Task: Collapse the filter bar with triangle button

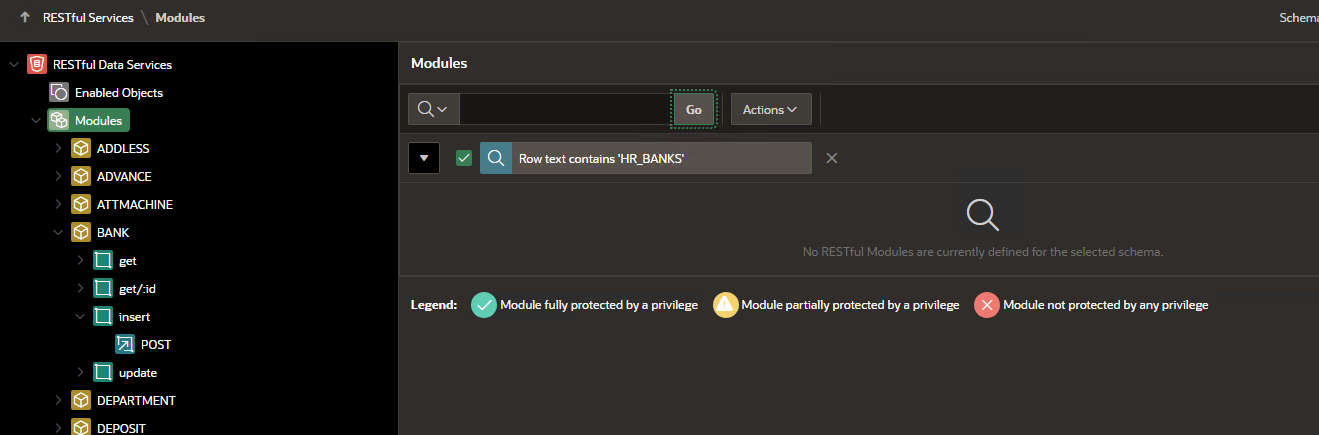Action: [424, 158]
